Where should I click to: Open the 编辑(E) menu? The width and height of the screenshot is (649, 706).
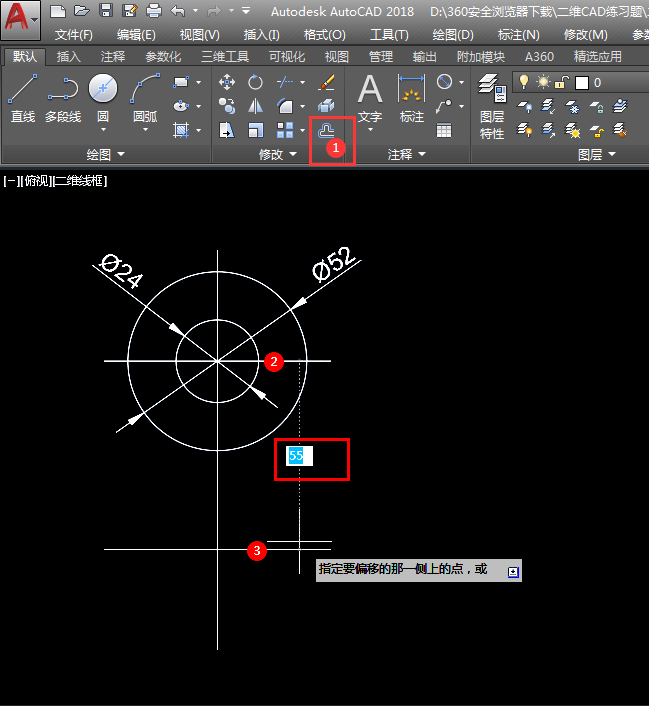(136, 35)
